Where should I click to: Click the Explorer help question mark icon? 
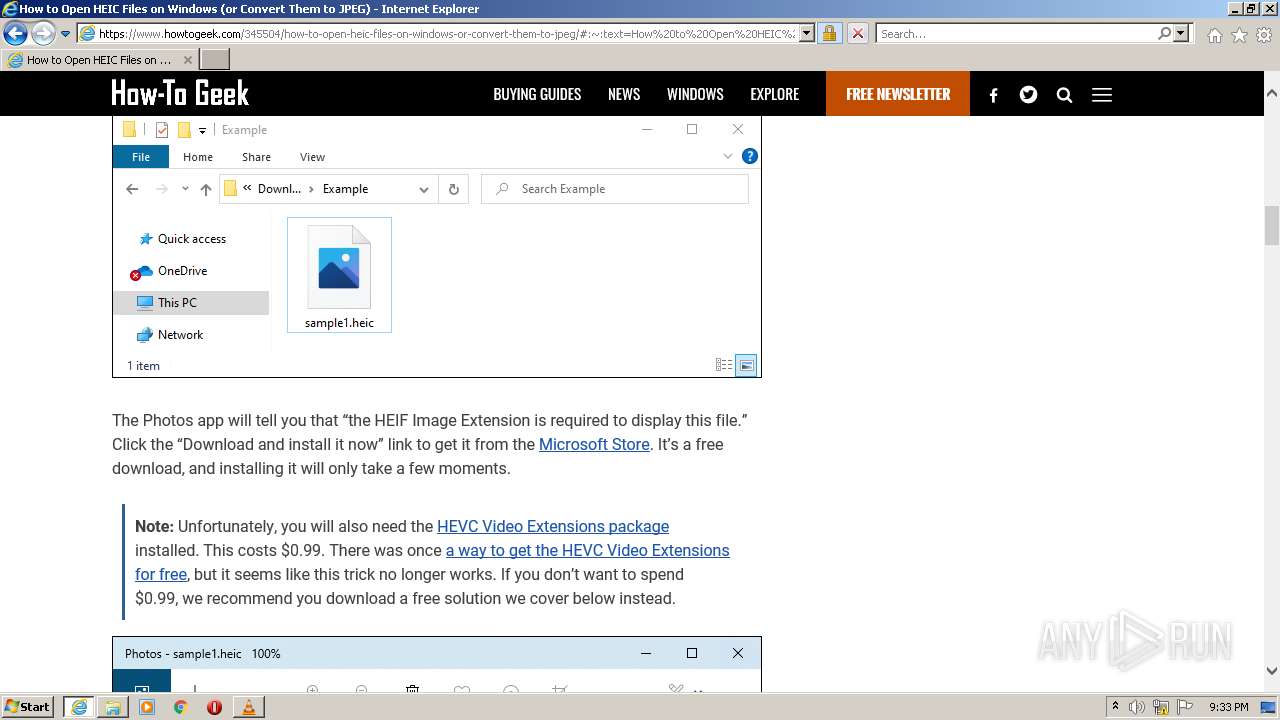click(750, 156)
